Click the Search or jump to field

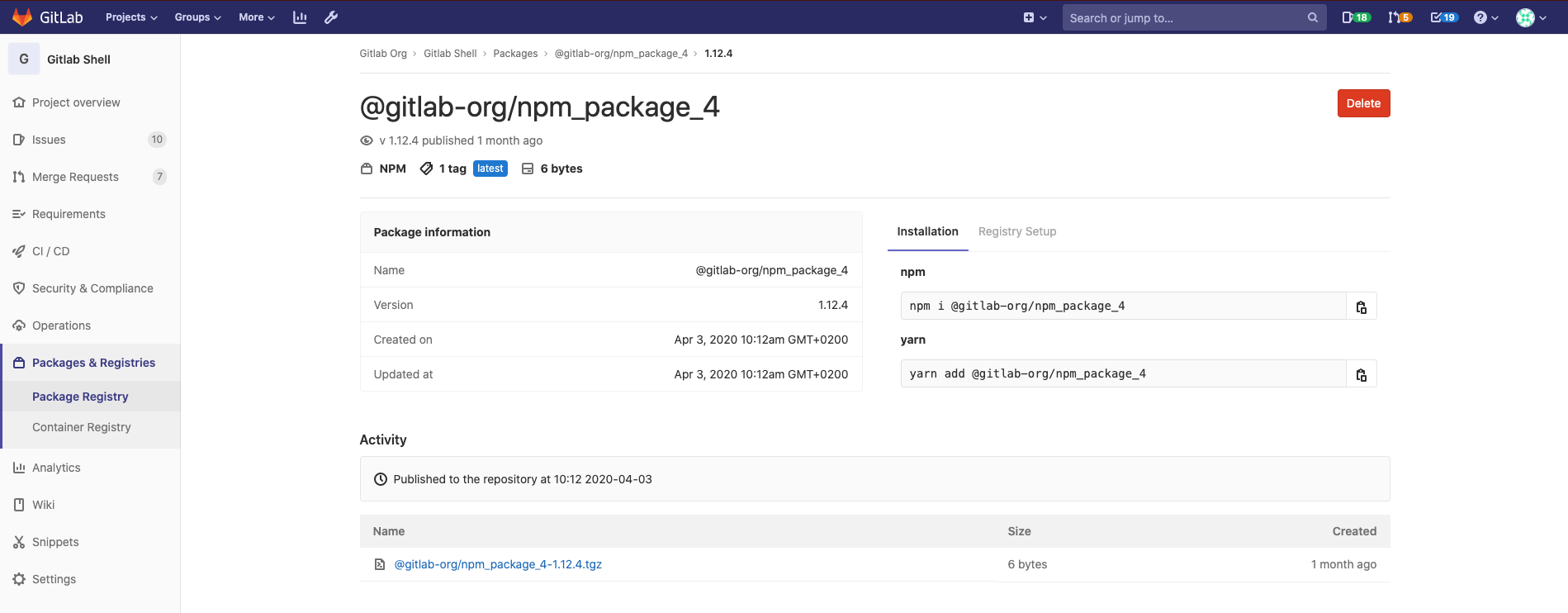click(1185, 17)
